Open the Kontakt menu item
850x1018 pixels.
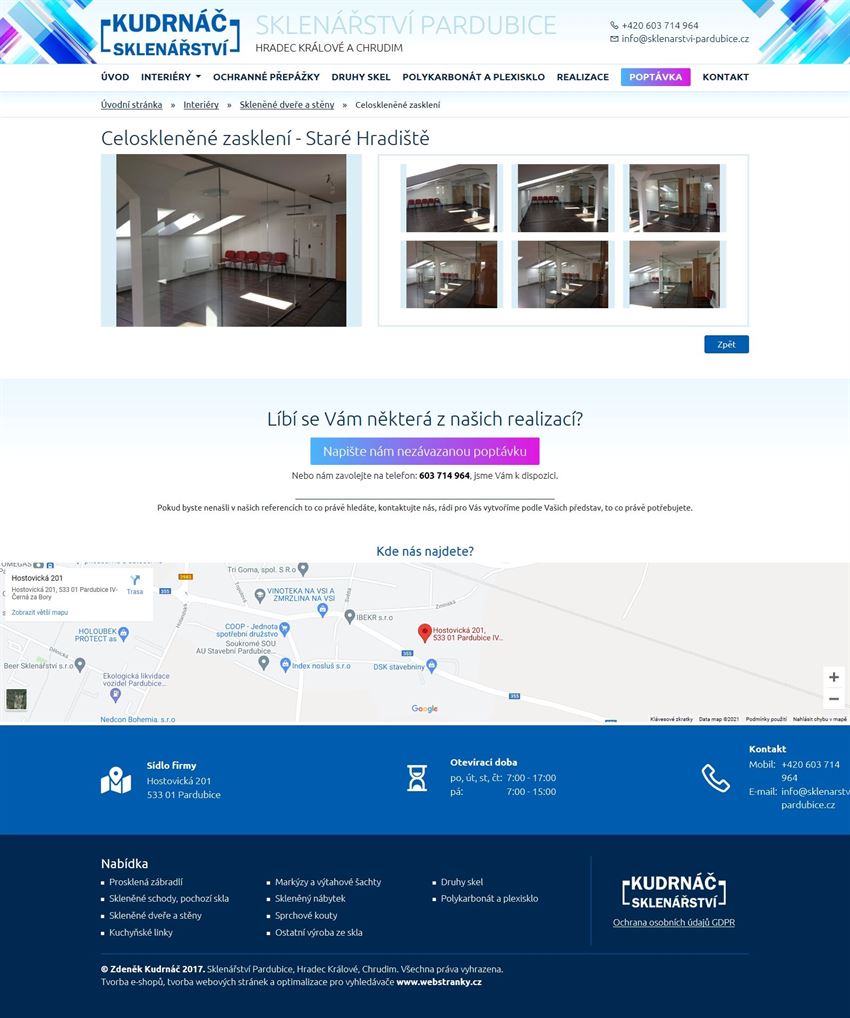tap(725, 77)
